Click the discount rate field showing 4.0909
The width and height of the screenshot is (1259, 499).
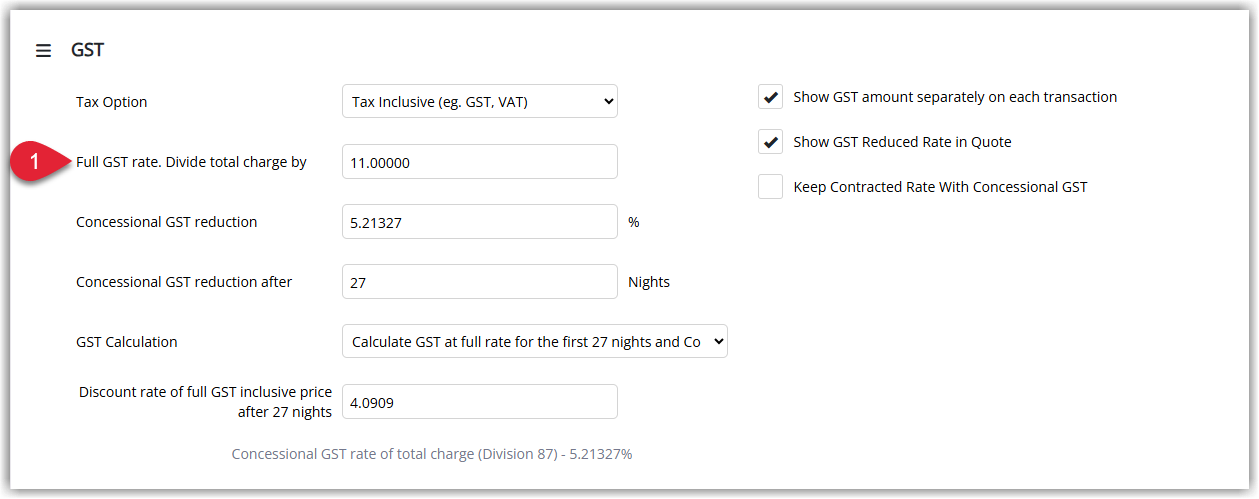pyautogui.click(x=480, y=401)
